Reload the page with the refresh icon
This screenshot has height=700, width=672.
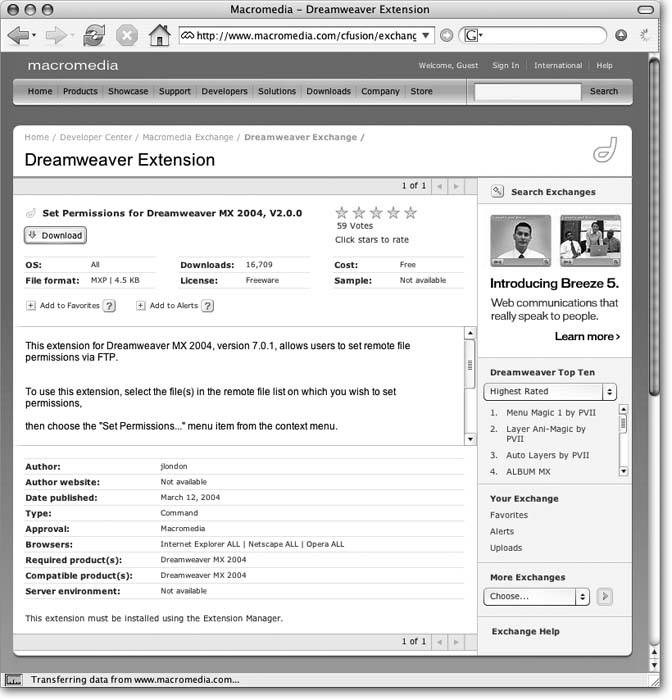pos(94,36)
